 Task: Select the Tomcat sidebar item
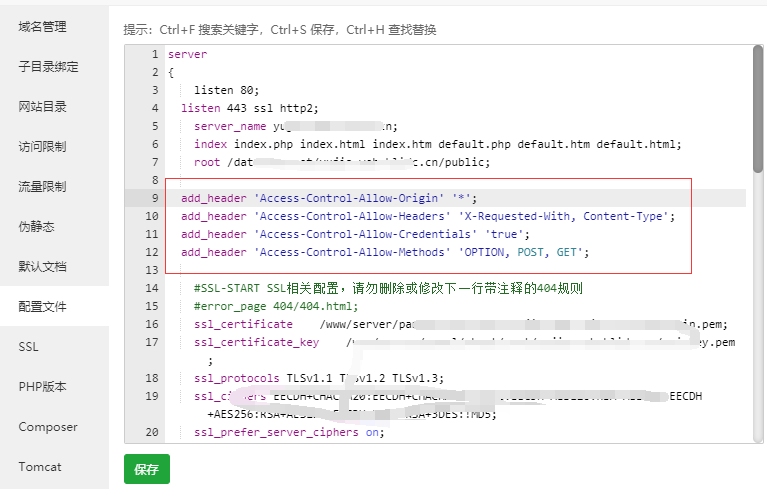coord(39,467)
